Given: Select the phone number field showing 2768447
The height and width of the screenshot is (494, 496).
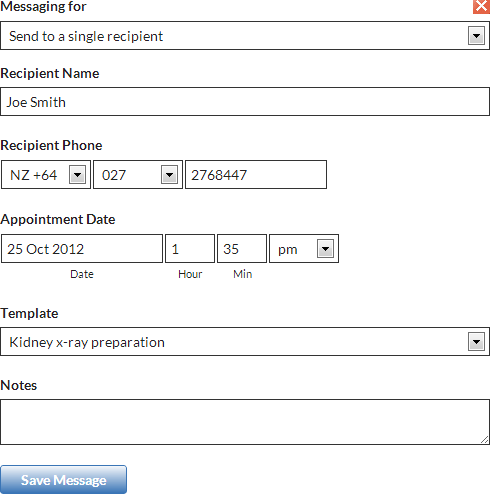Looking at the screenshot, I should tap(256, 175).
